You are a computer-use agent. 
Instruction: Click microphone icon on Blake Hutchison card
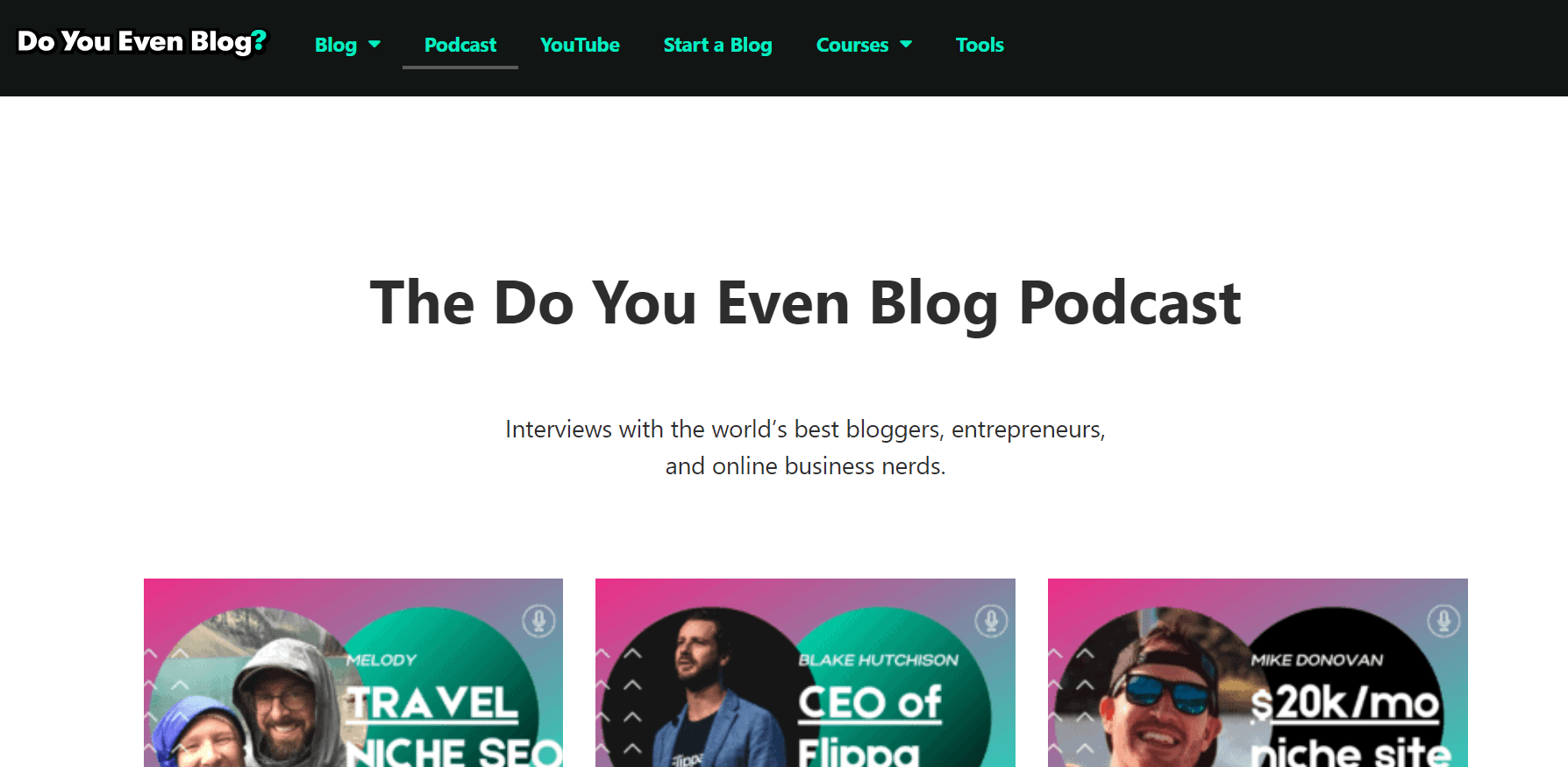coord(991,621)
